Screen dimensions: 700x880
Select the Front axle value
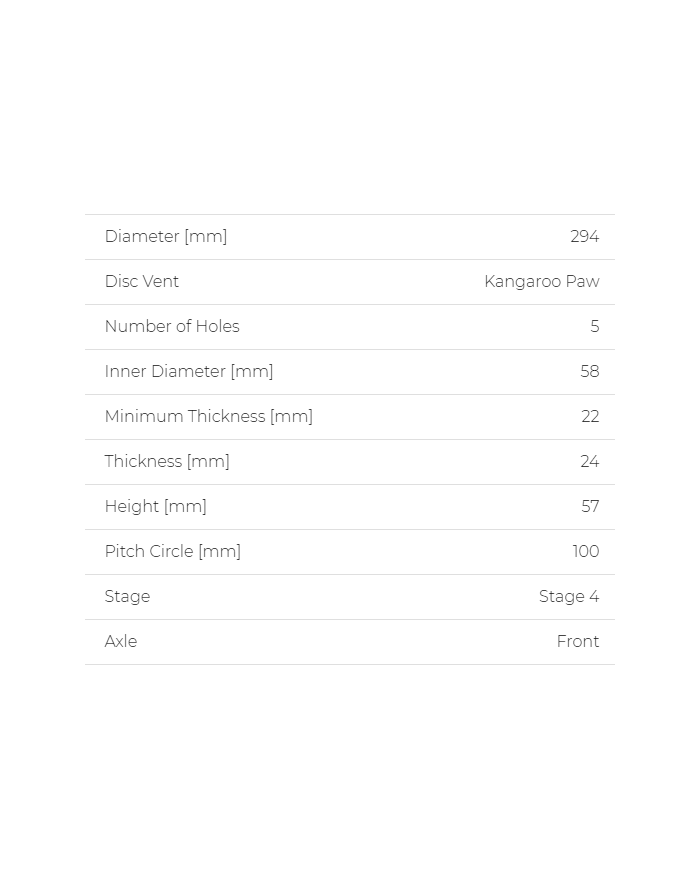pos(577,642)
